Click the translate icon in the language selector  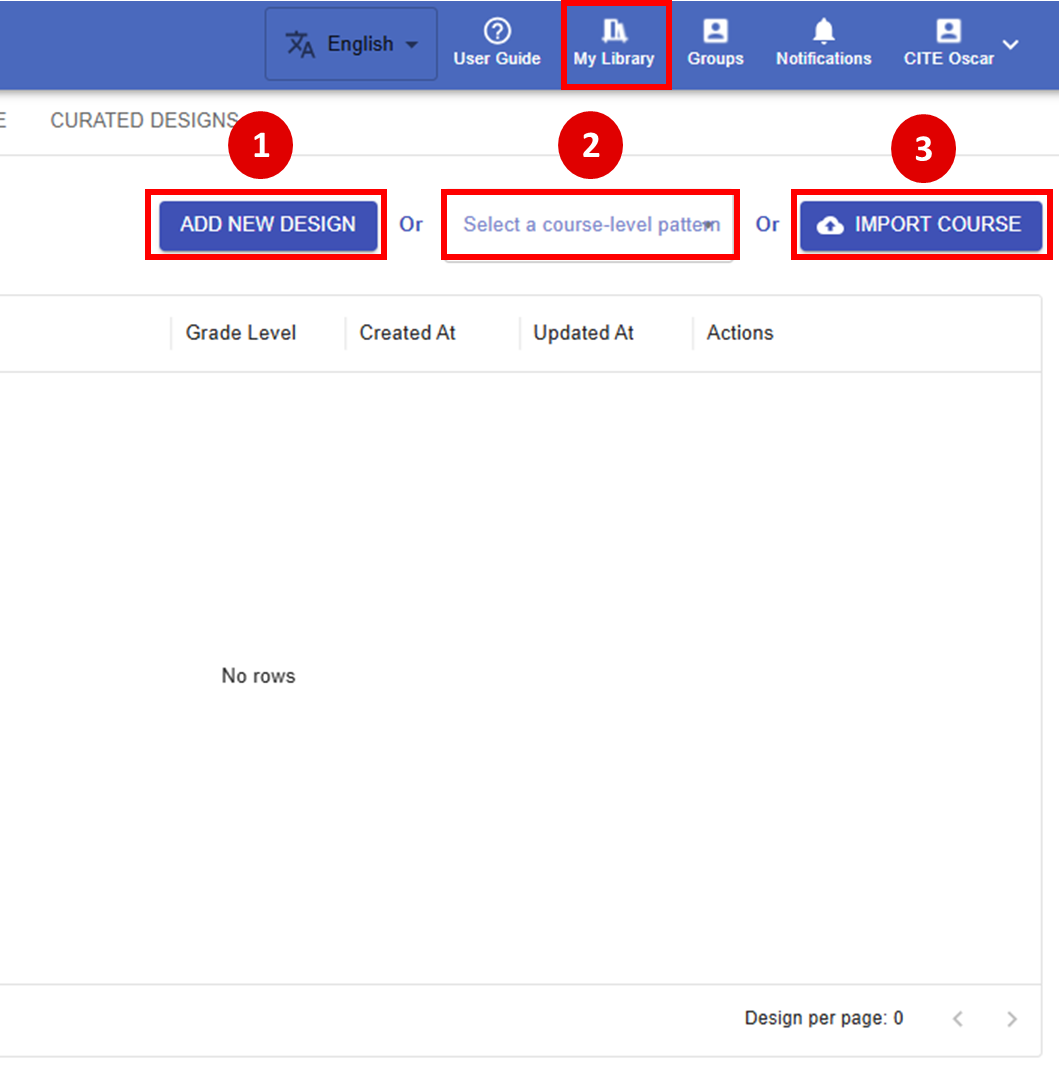[300, 44]
